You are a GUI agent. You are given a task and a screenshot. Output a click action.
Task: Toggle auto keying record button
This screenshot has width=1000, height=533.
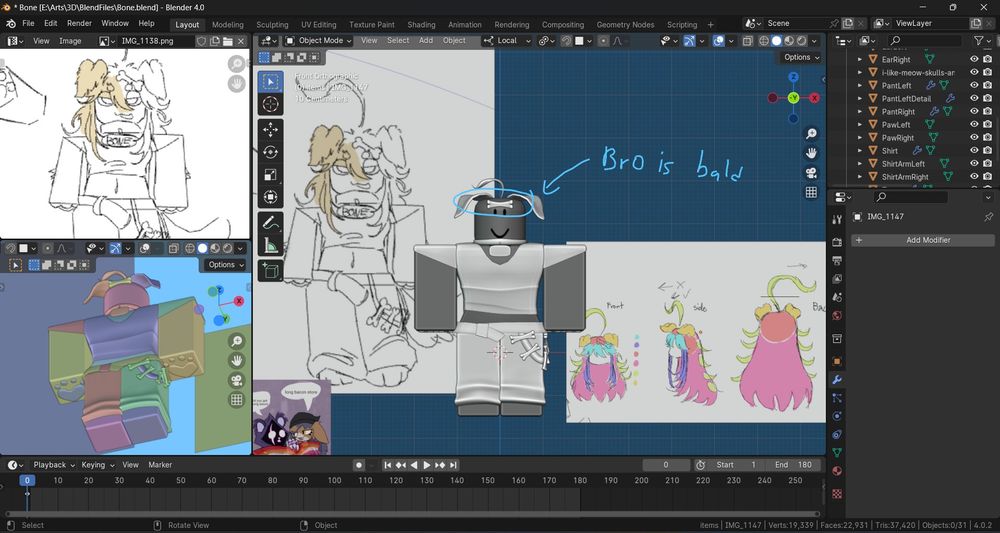click(x=359, y=465)
